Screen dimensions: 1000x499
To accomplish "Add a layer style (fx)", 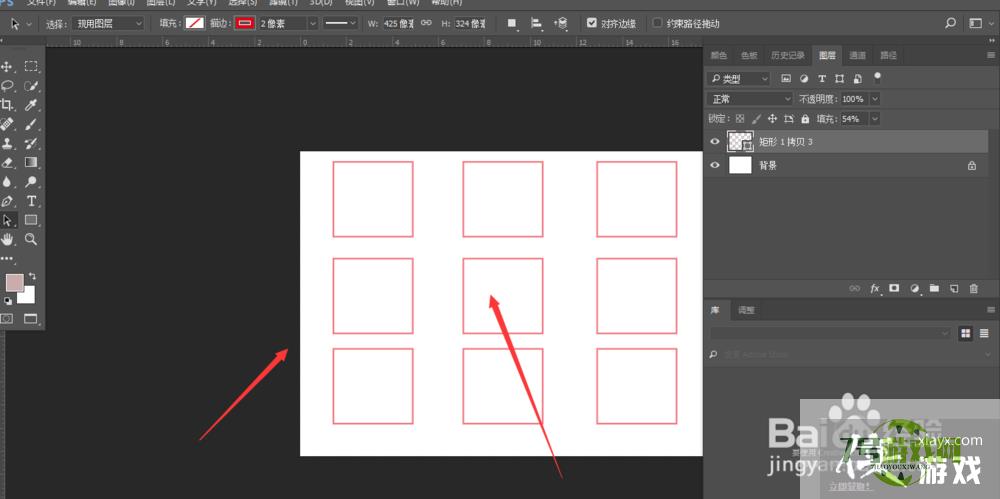I will (875, 288).
